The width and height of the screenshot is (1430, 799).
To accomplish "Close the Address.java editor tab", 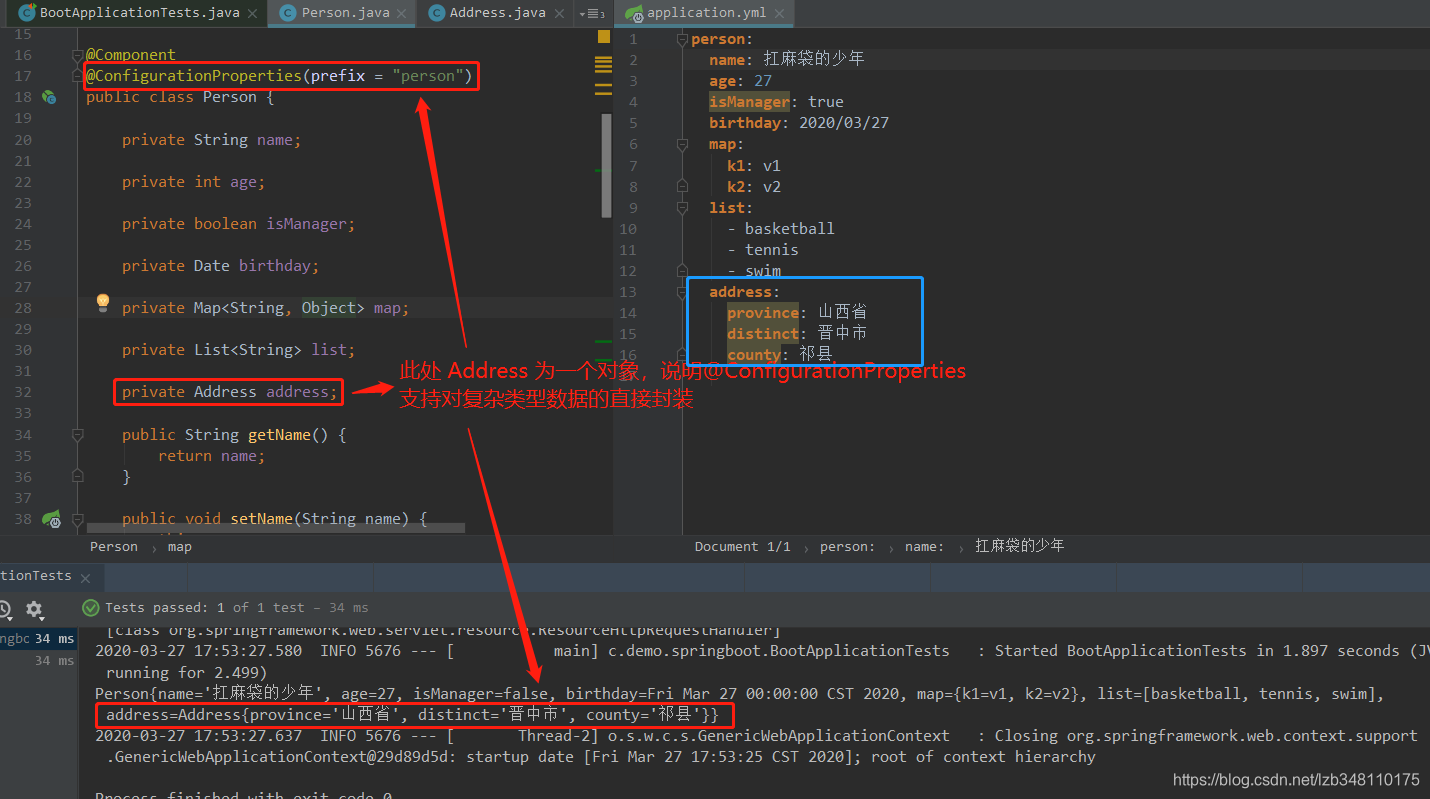I will point(558,13).
